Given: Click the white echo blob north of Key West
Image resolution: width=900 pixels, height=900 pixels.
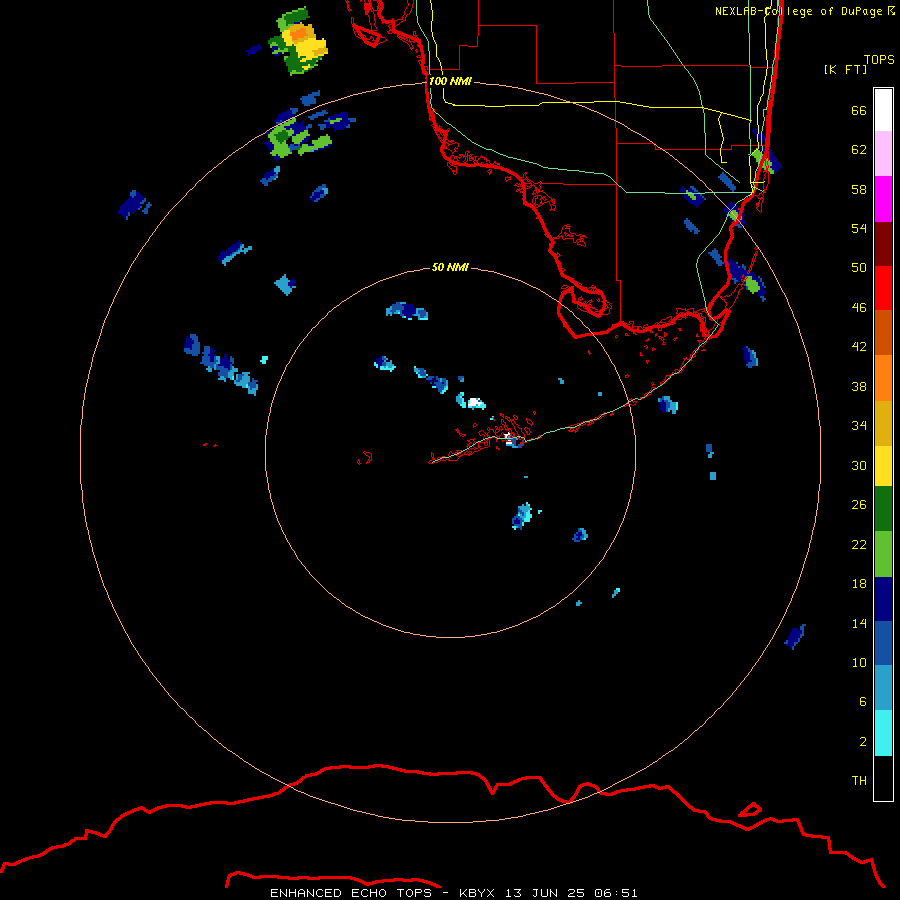Looking at the screenshot, I should [475, 403].
